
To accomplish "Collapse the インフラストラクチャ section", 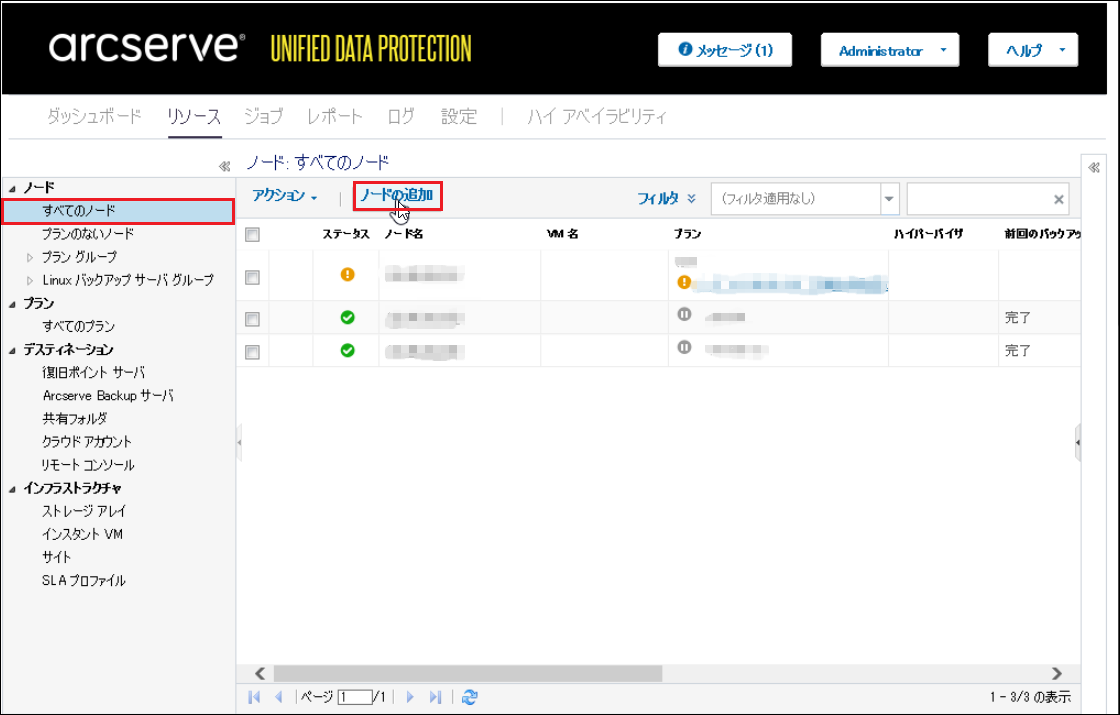I will [x=12, y=489].
